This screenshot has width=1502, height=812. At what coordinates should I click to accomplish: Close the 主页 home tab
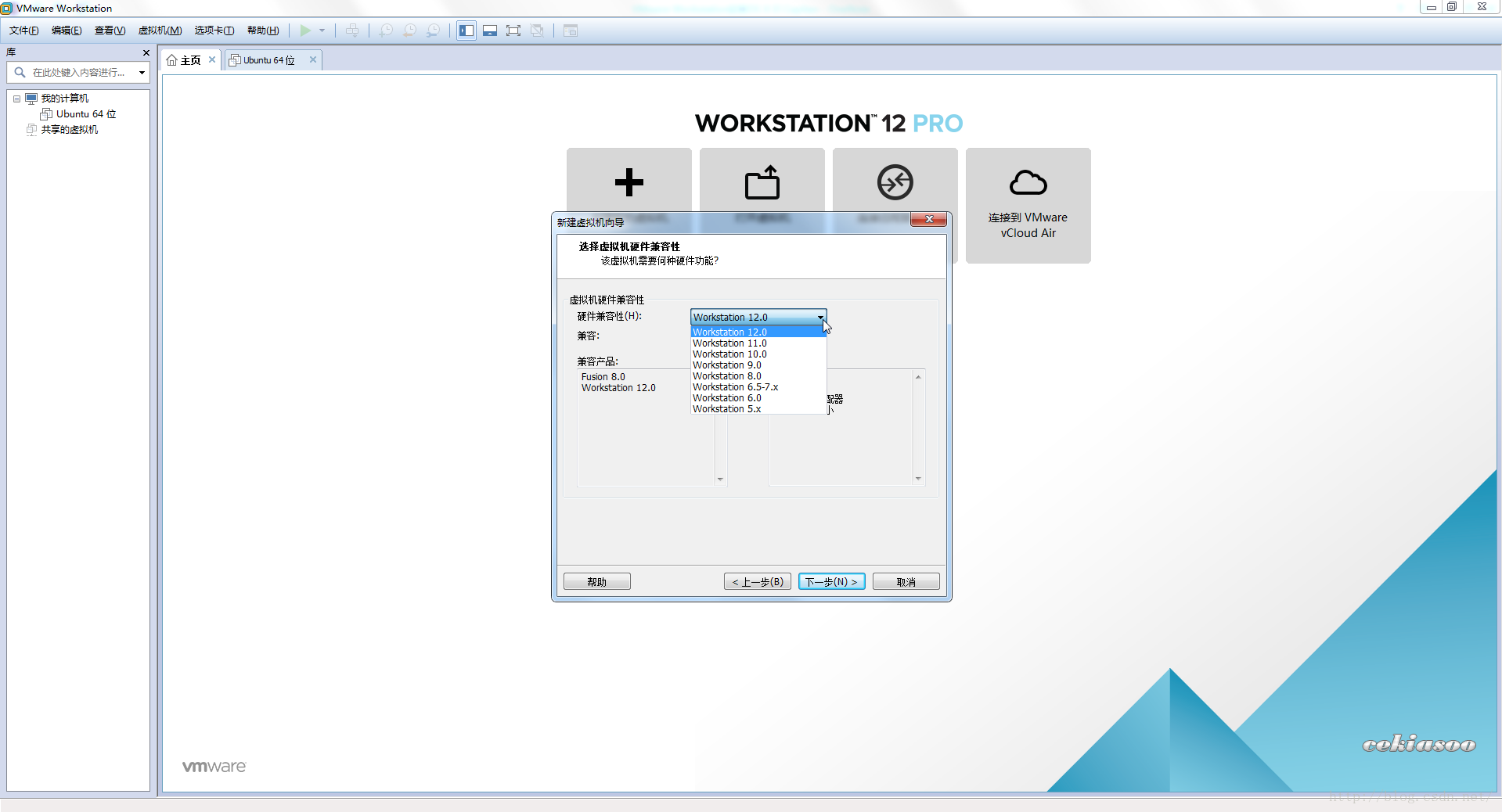tap(212, 59)
